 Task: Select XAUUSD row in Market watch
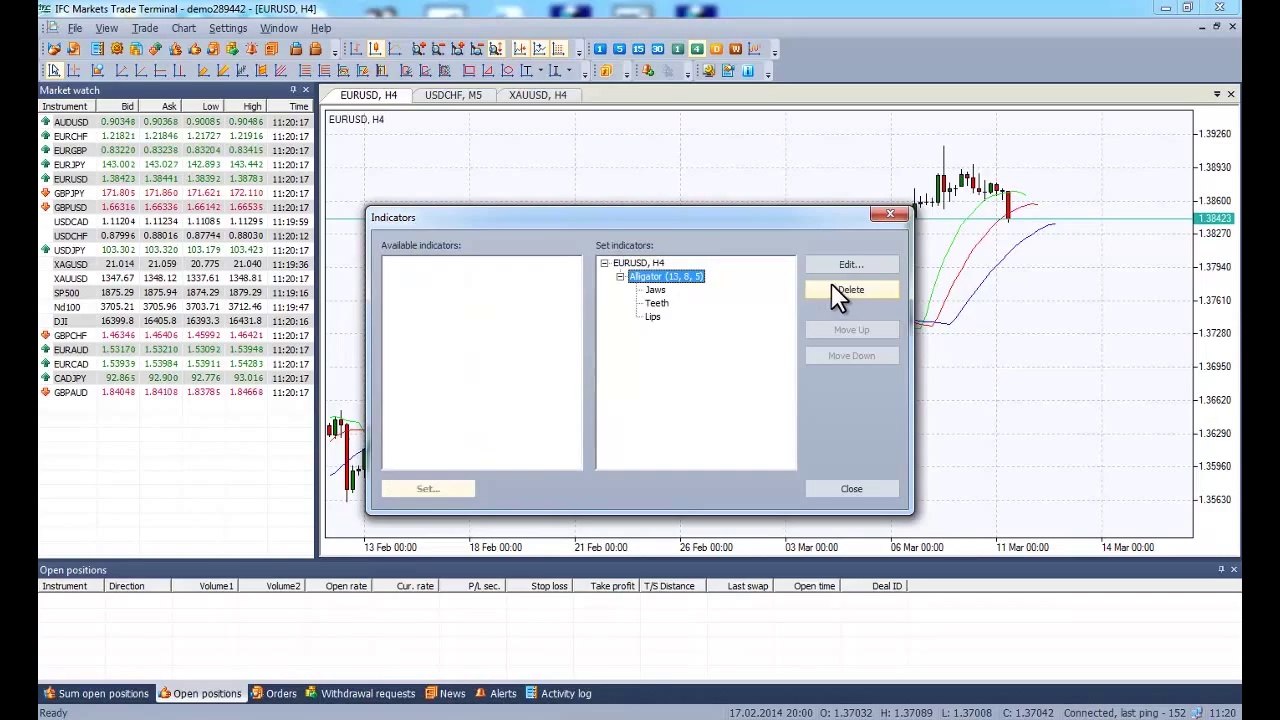point(175,278)
